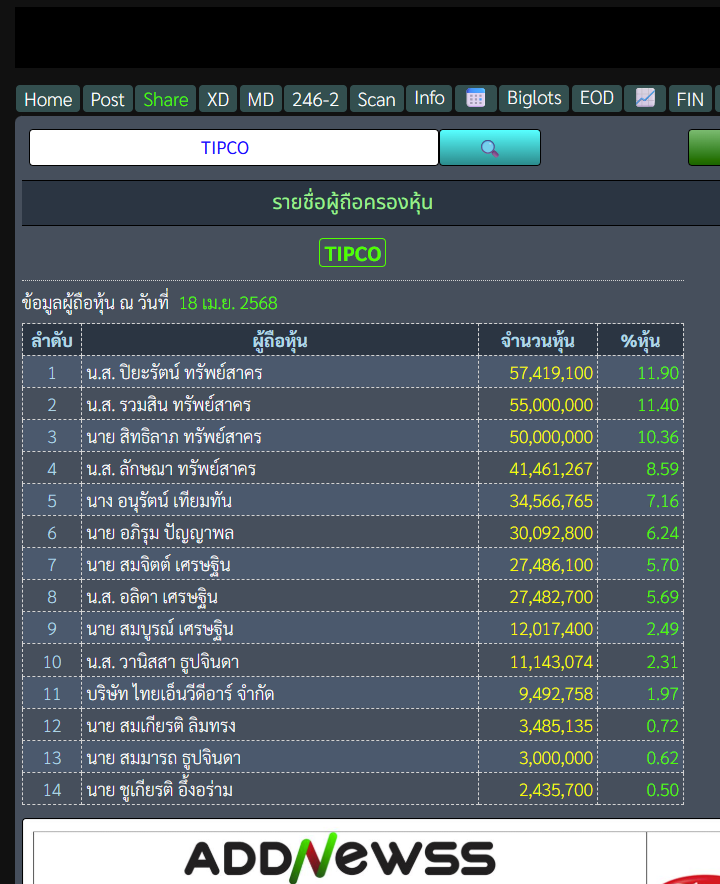Select shareholder นาง อนุรัตน์ เทียมทัน
Viewport: 720px width, 884px height.
(x=159, y=501)
